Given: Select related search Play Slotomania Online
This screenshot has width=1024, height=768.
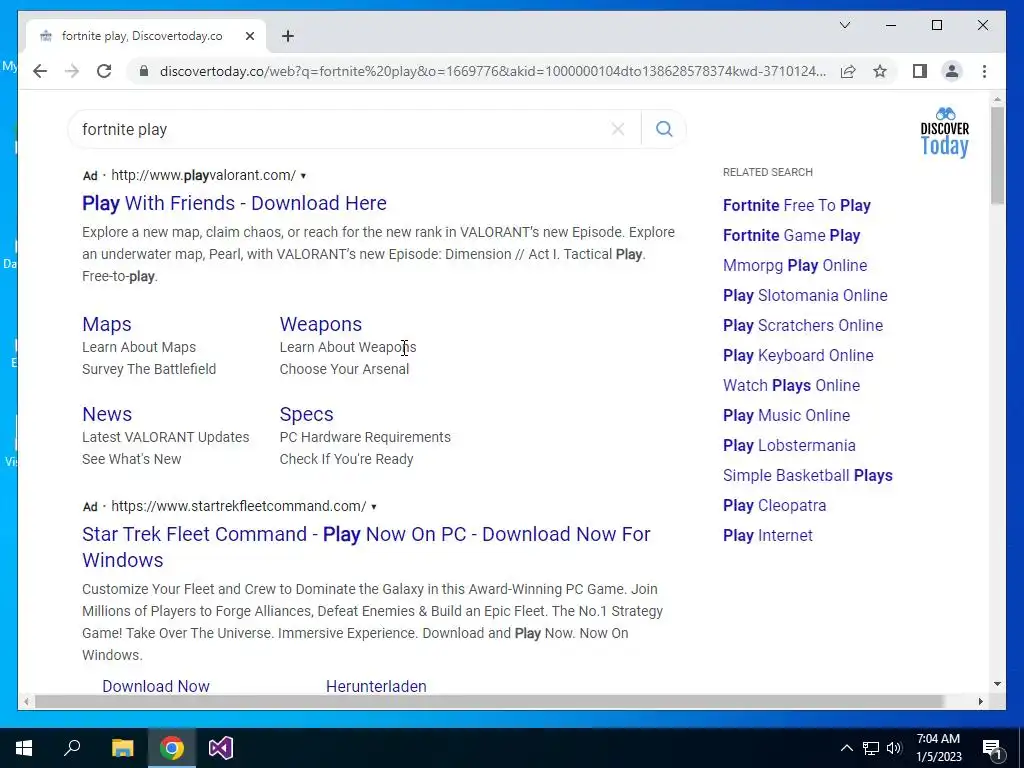Looking at the screenshot, I should click(x=805, y=295).
